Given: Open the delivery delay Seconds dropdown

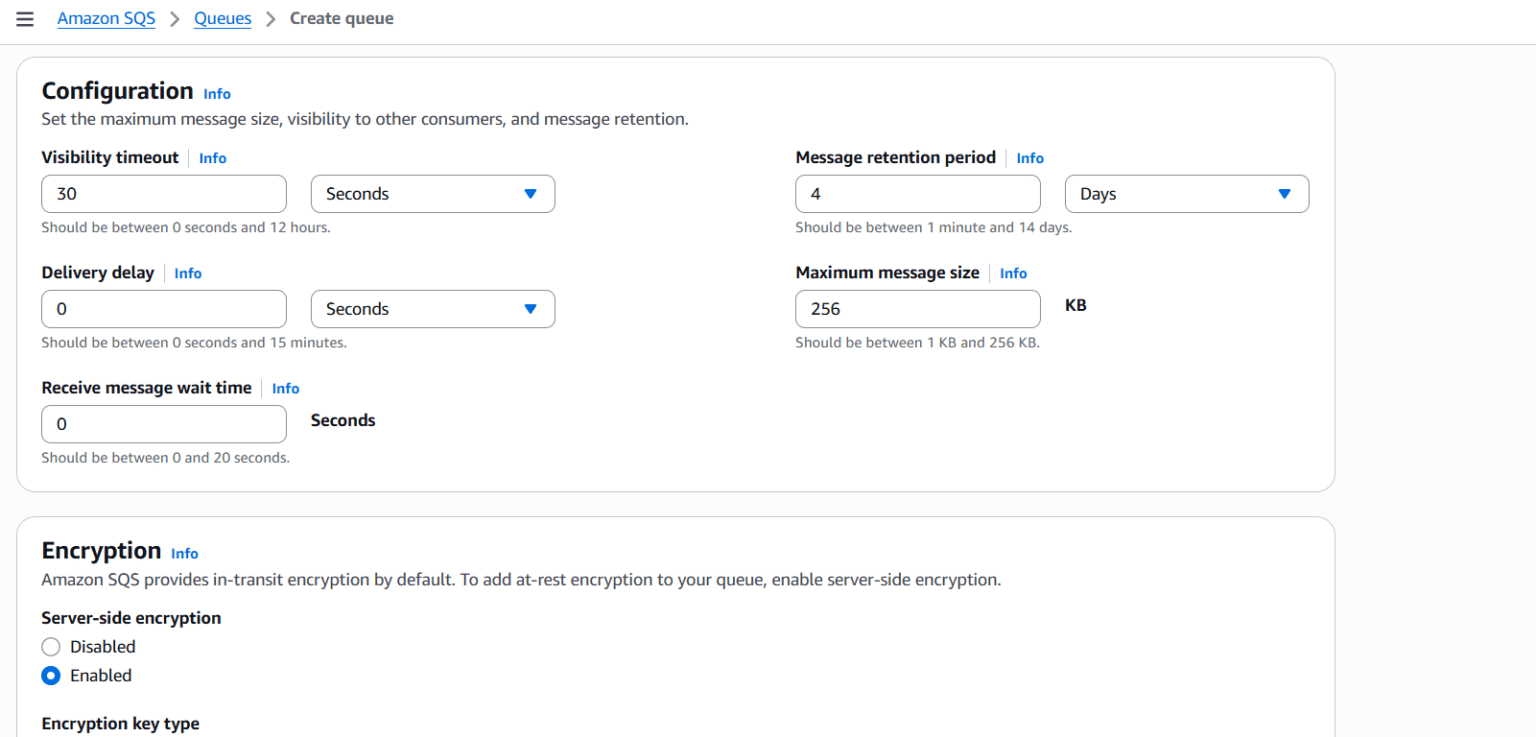Looking at the screenshot, I should 432,308.
